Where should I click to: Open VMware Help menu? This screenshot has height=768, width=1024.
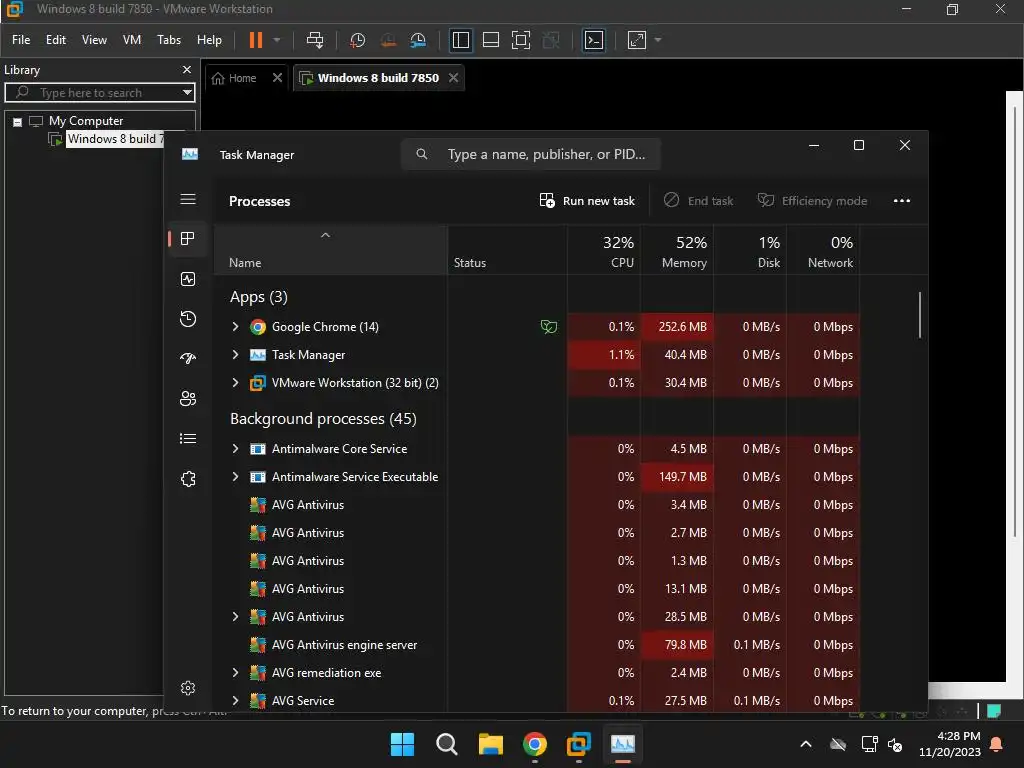[209, 40]
